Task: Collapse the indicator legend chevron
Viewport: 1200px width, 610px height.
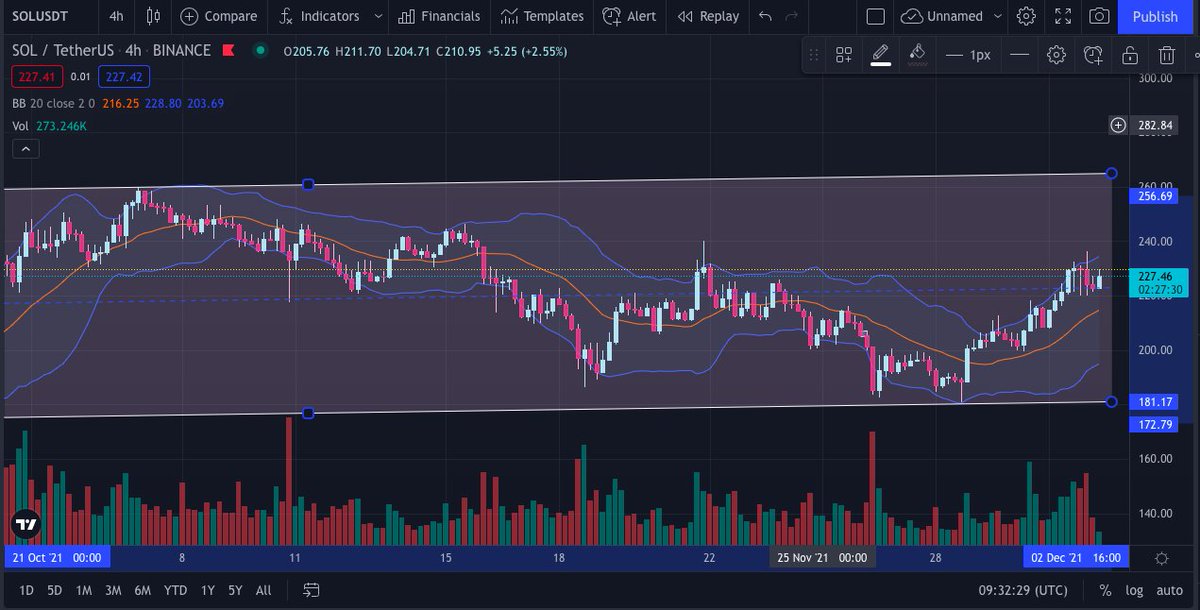Action: 25,149
